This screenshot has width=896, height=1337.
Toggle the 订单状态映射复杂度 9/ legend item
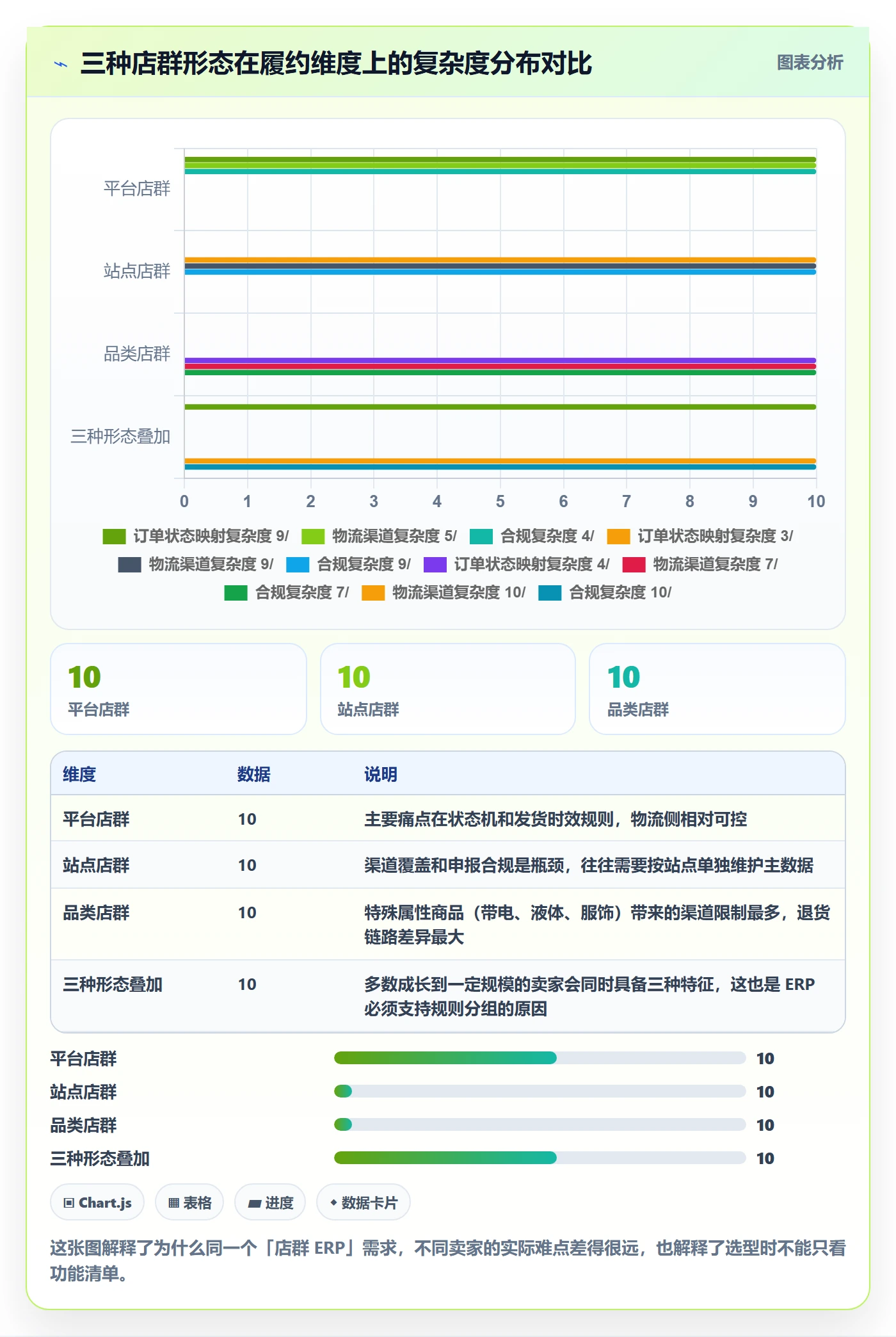pyautogui.click(x=196, y=536)
